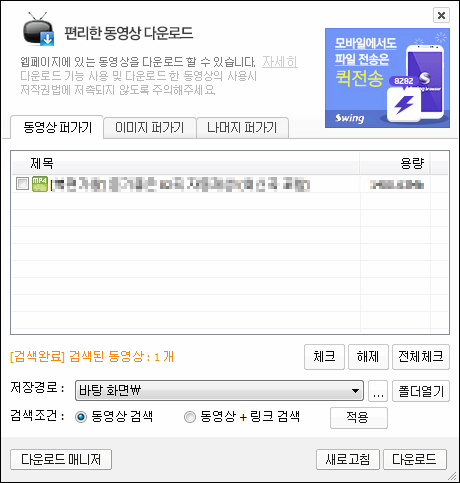
Task: Open the Swing mobile transfer ad banner
Action: click(x=387, y=78)
